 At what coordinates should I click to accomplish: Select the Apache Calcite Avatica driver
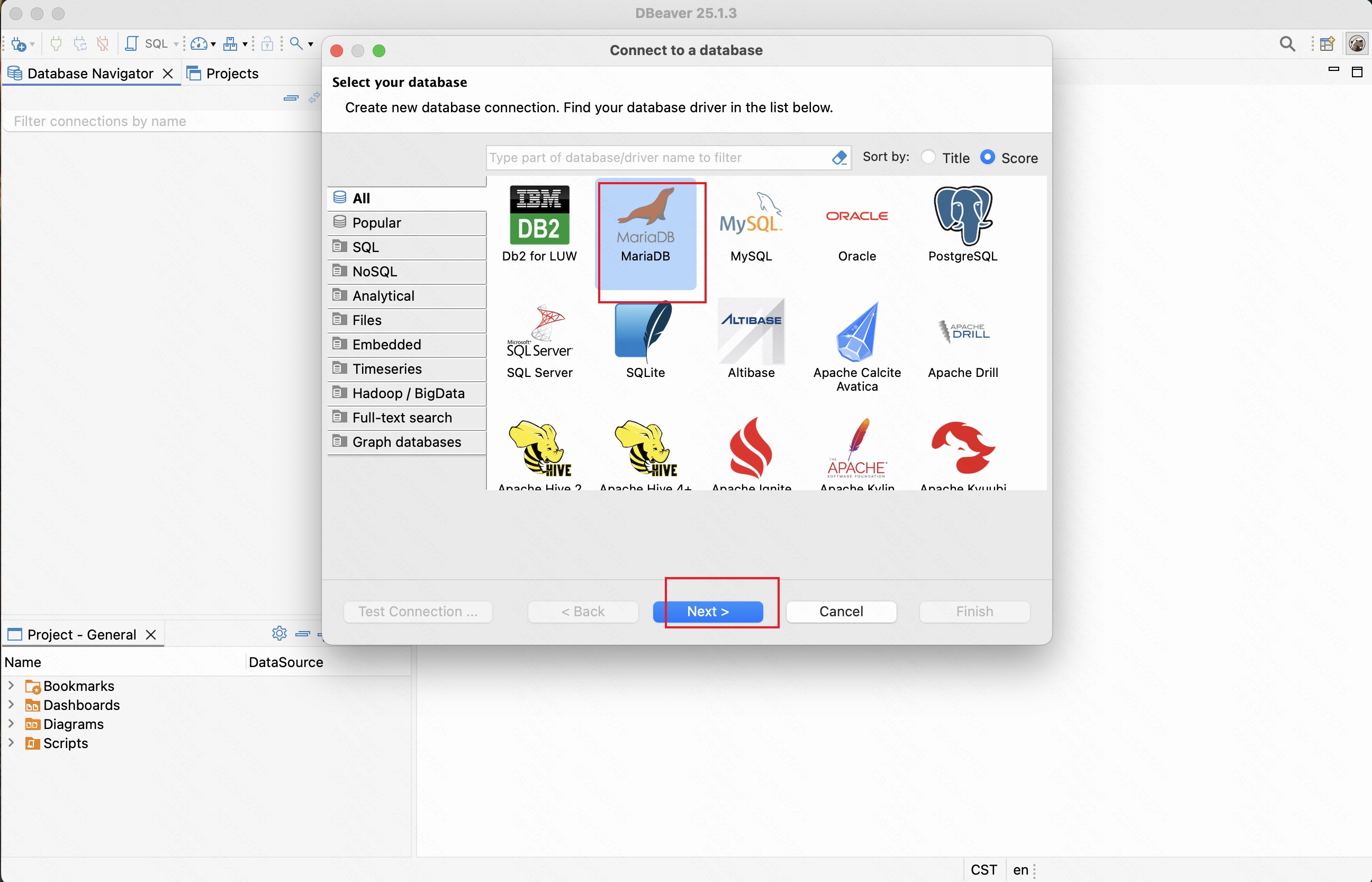click(x=856, y=347)
